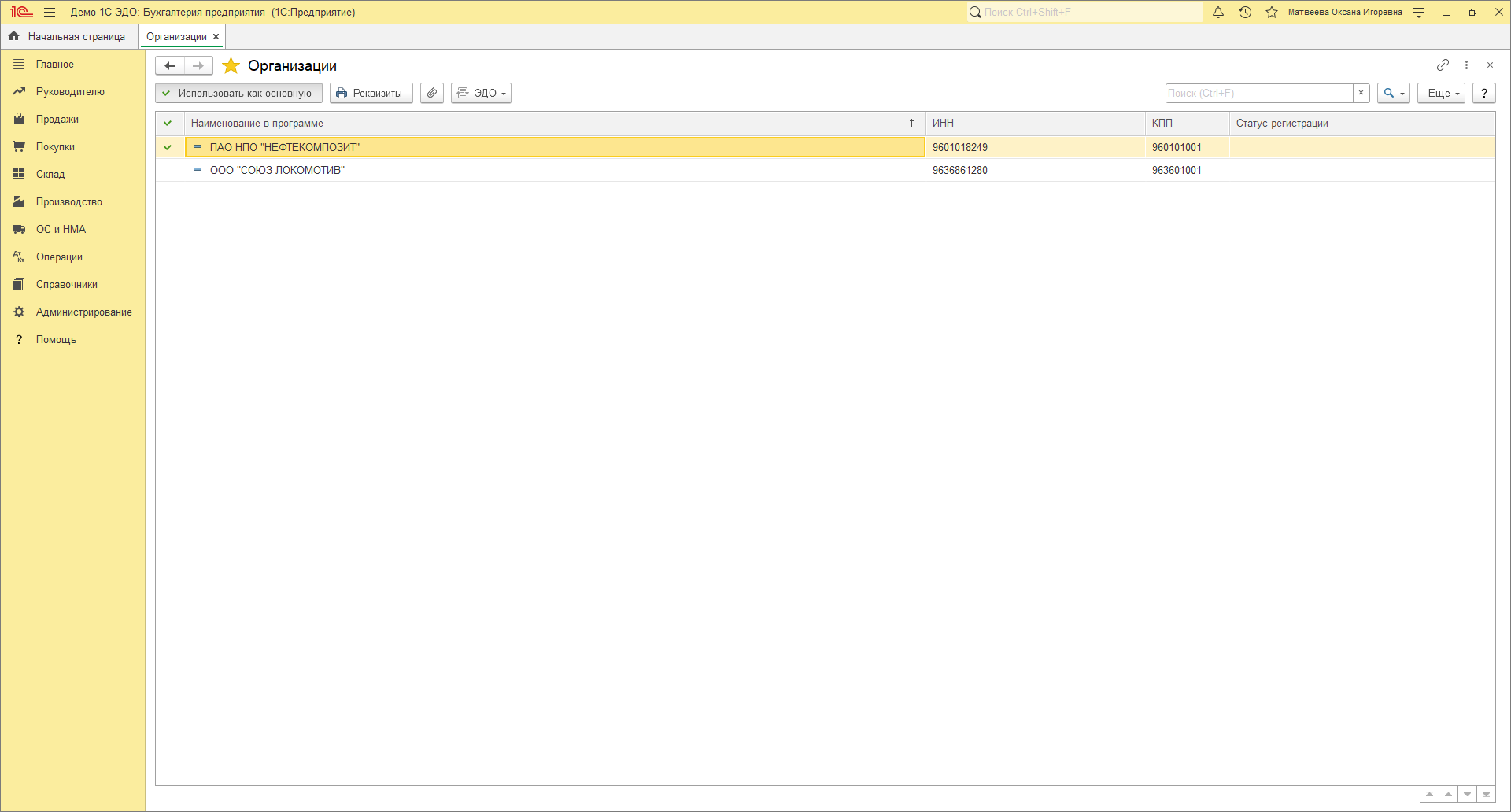The width and height of the screenshot is (1511, 812).
Task: Click the list search input field
Action: (x=1258, y=93)
